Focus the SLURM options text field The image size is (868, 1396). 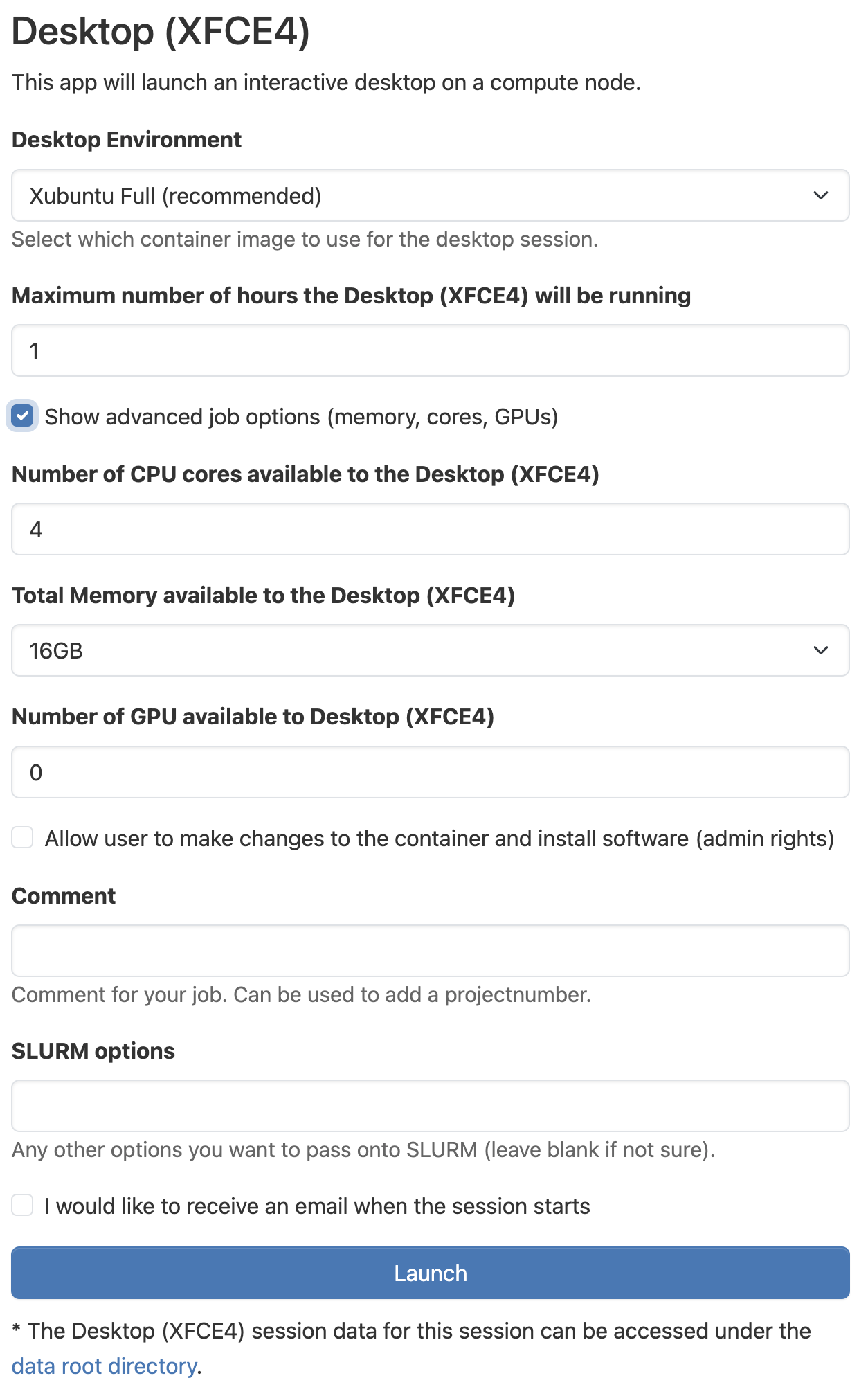pyautogui.click(x=429, y=1106)
